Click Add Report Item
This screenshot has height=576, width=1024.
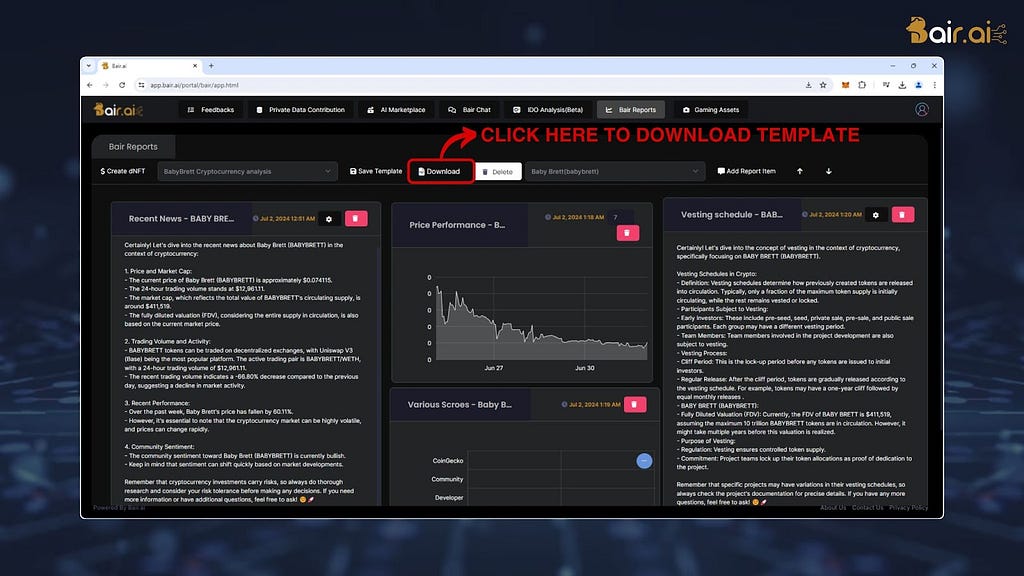(746, 171)
